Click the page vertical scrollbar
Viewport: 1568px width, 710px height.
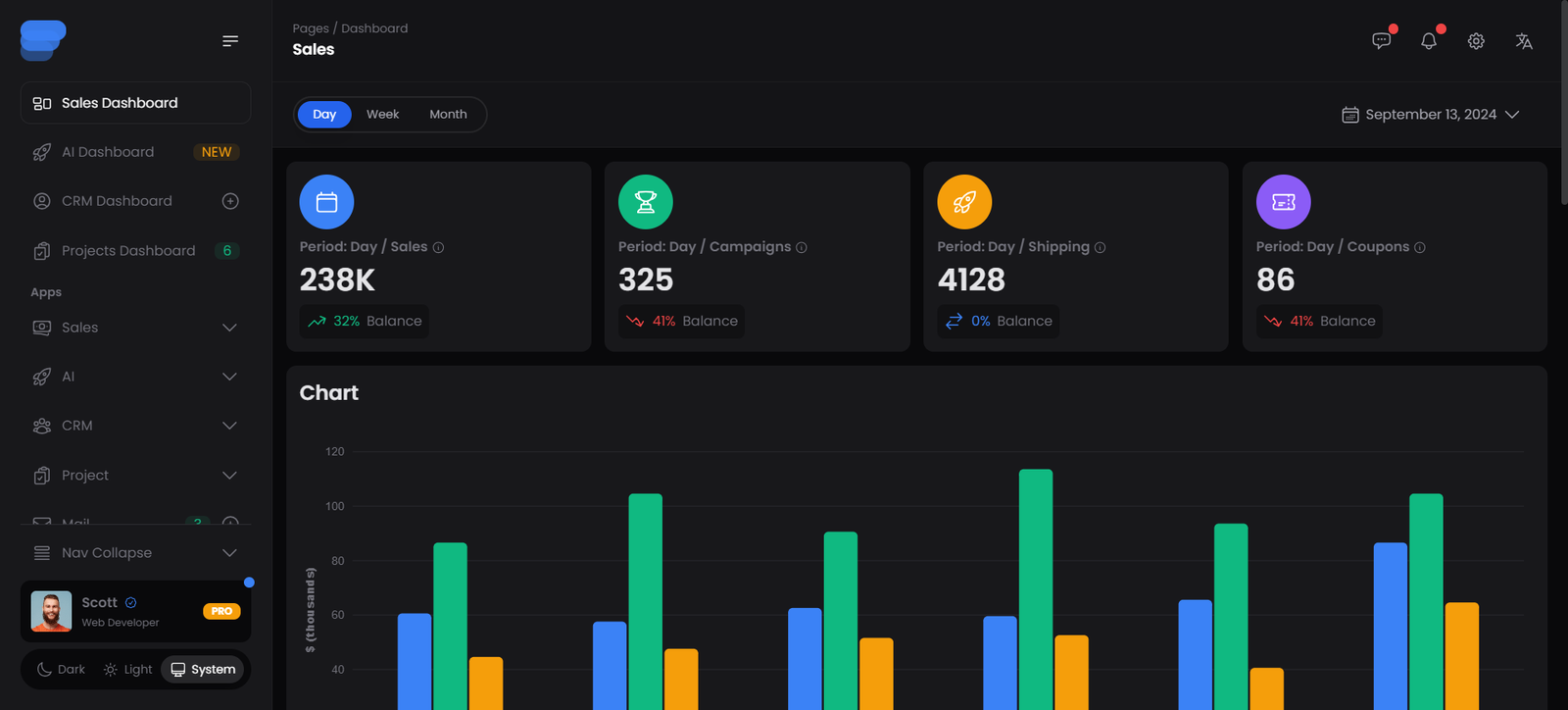click(1563, 103)
